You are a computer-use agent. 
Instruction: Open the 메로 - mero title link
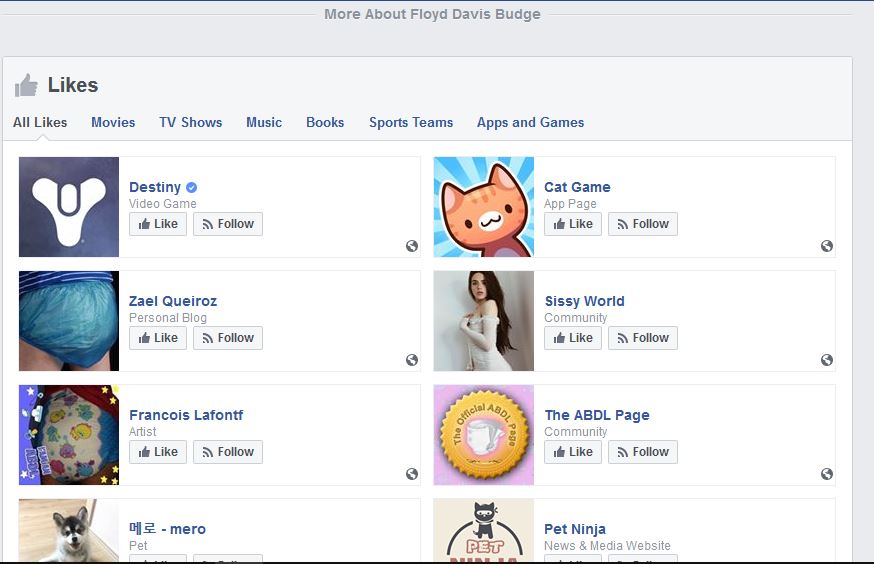(x=167, y=529)
